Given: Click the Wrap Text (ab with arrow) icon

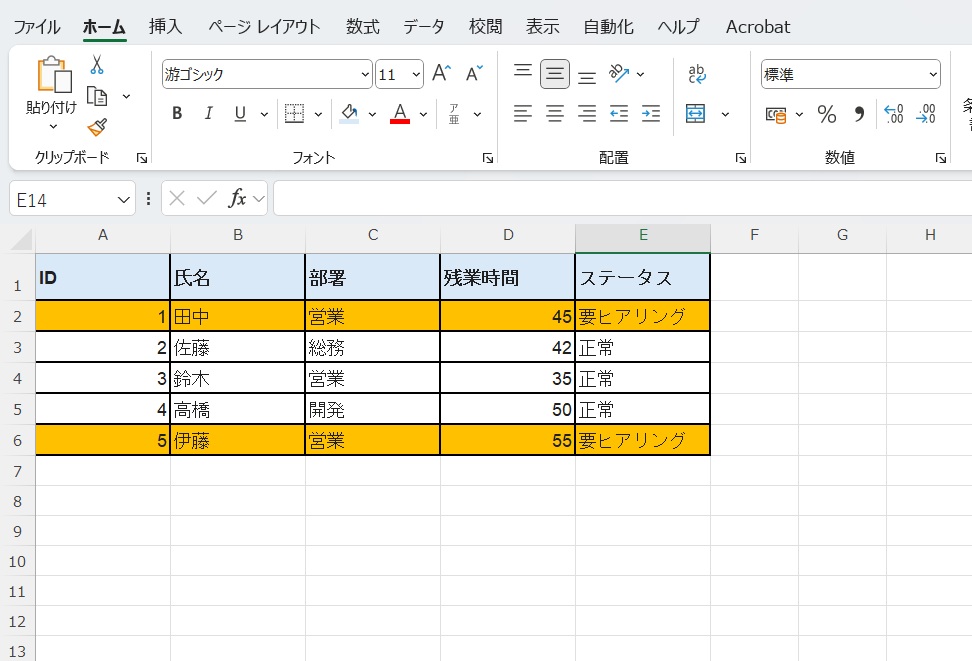Looking at the screenshot, I should pos(697,73).
